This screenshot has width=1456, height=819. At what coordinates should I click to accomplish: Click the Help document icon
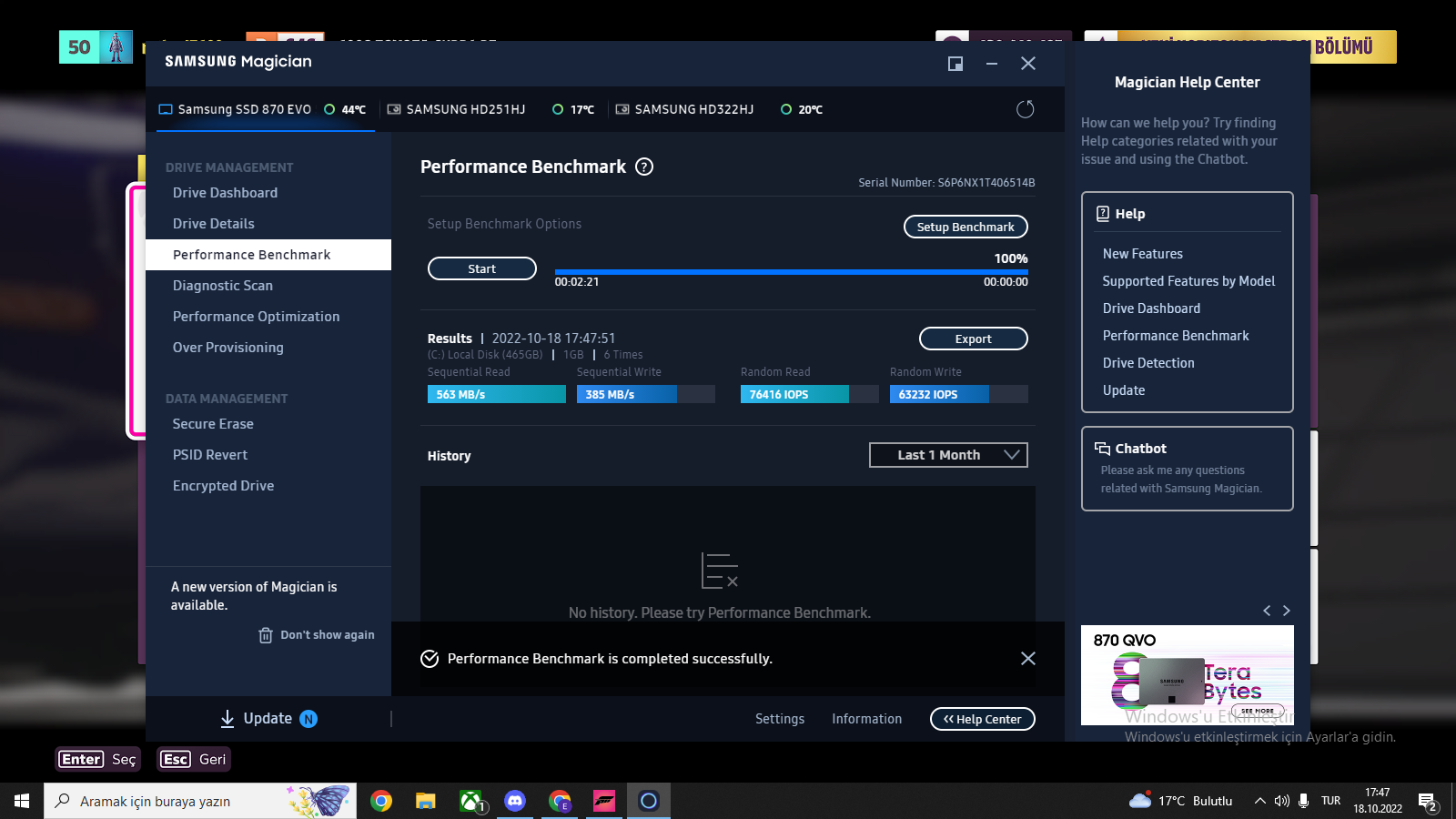[1103, 214]
